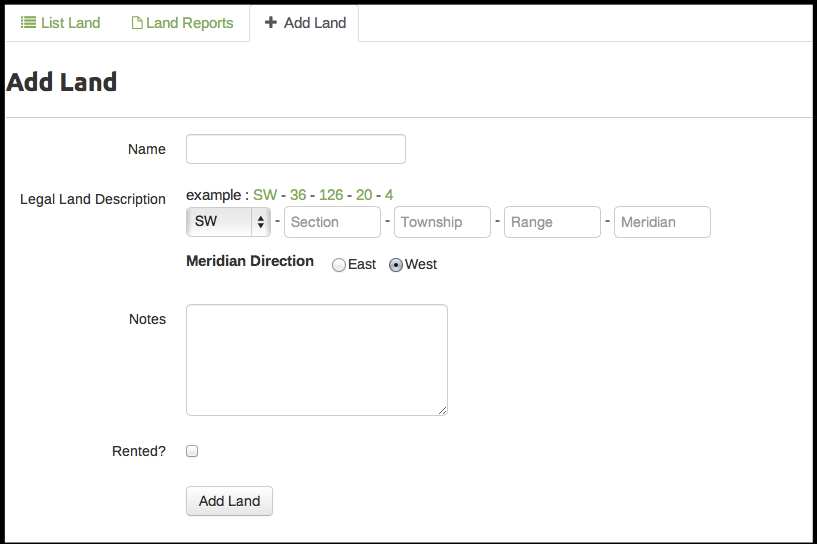This screenshot has width=817, height=544.
Task: Click inside the Meridian field
Action: (x=662, y=222)
